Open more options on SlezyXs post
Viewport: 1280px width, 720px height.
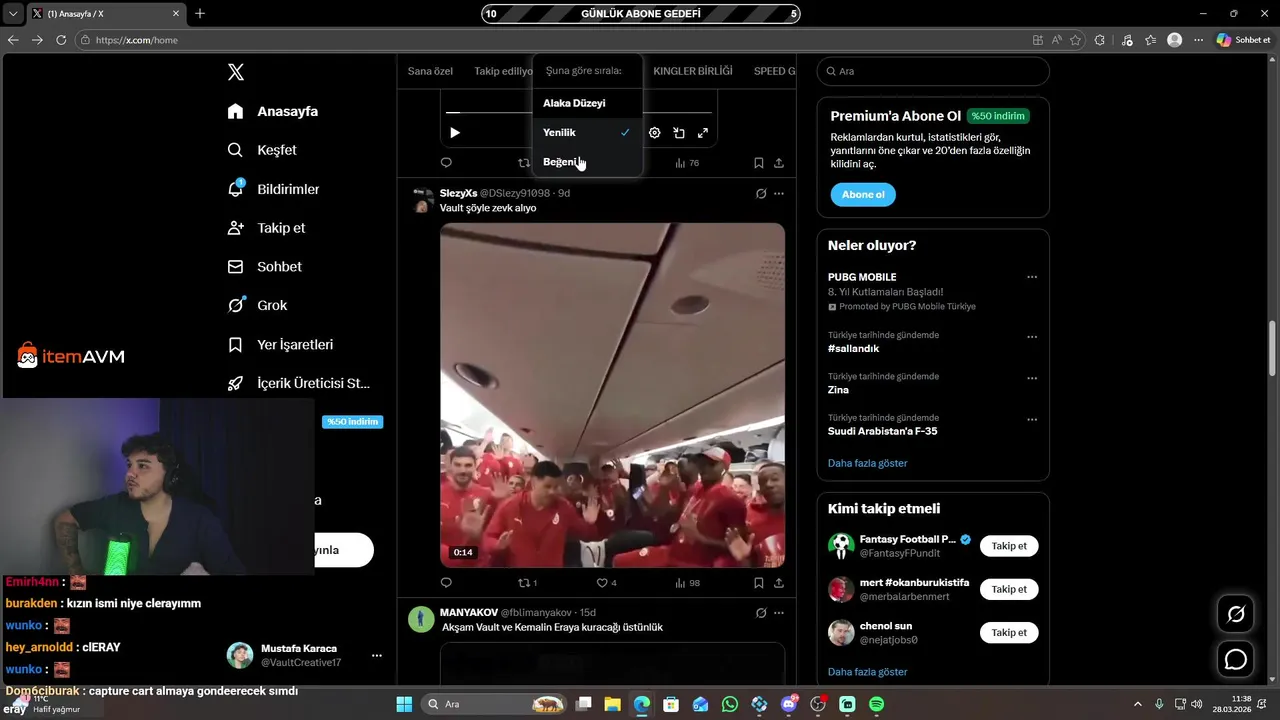click(779, 193)
